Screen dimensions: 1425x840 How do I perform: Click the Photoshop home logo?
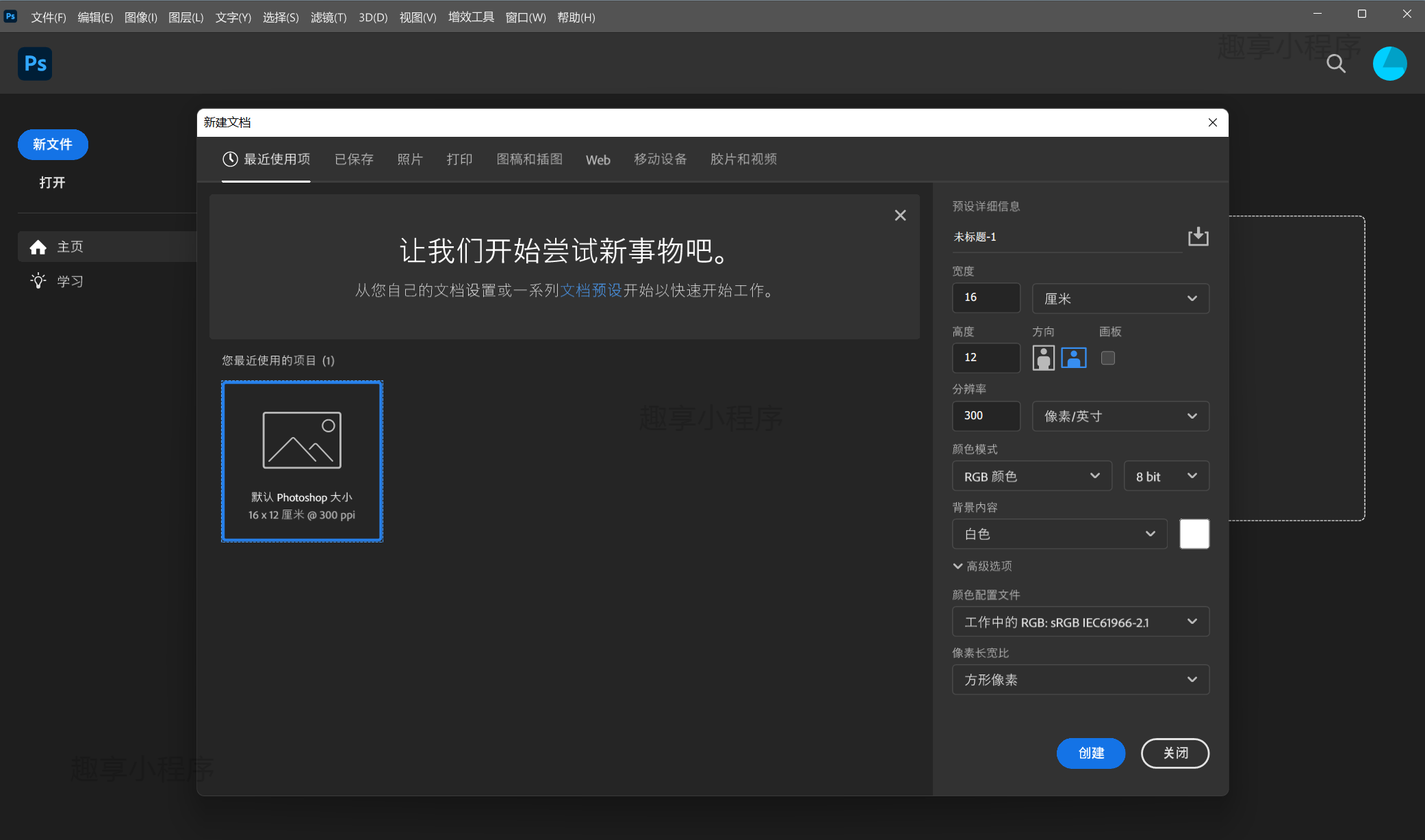point(35,64)
